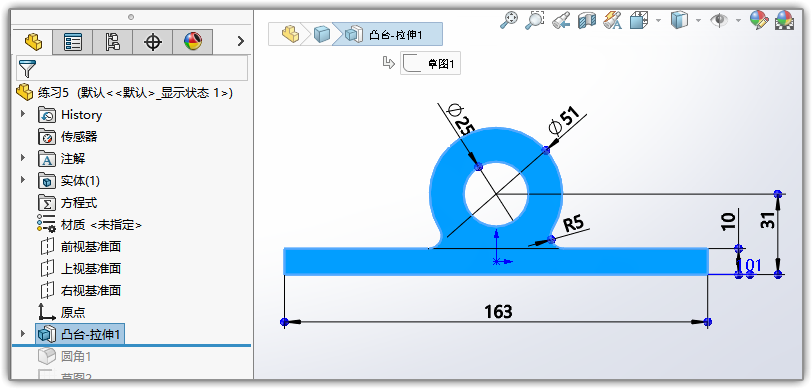Click the 10 thickness dimension

click(x=728, y=221)
